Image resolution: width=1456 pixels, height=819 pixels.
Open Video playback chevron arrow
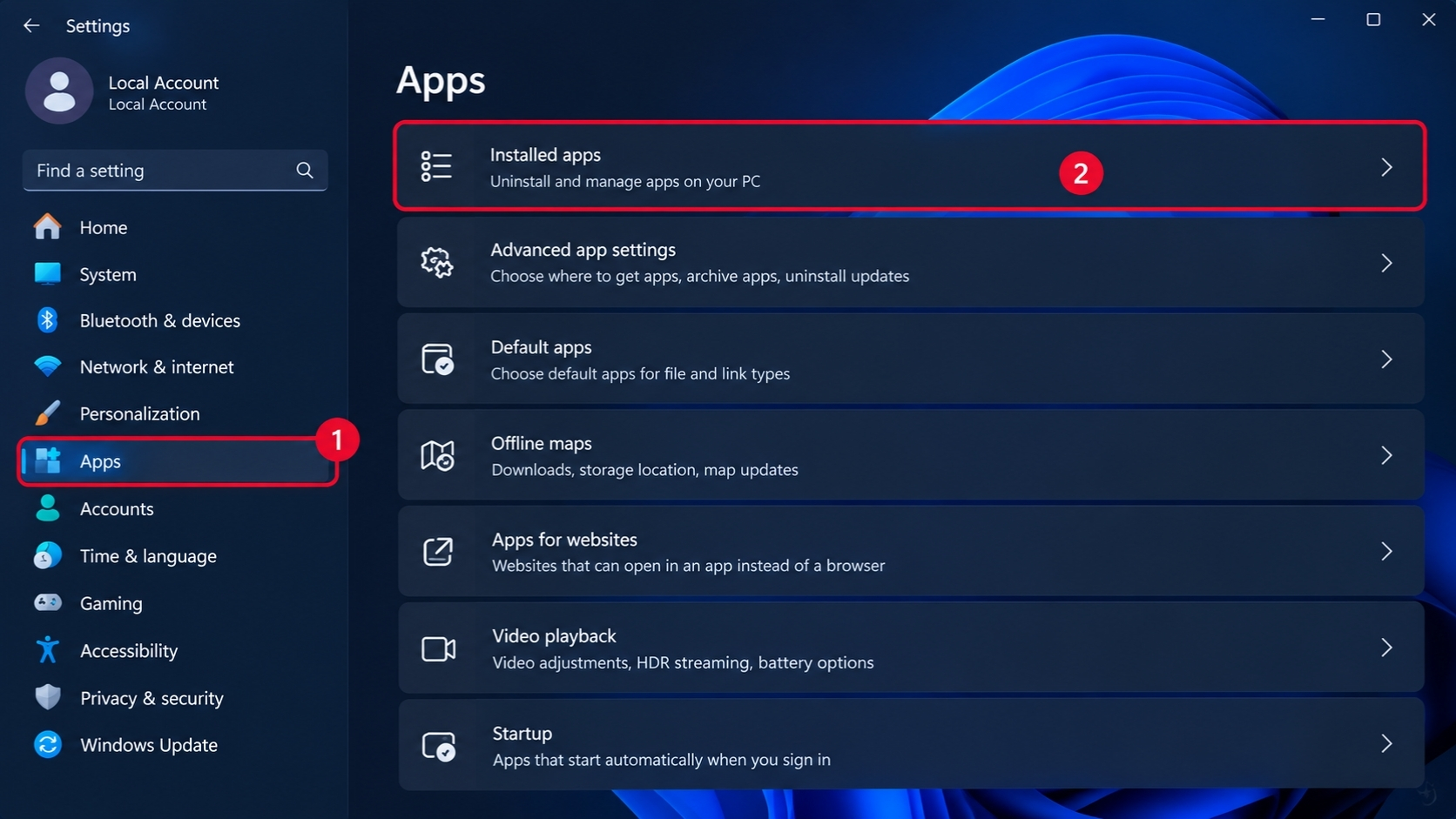click(x=1386, y=648)
